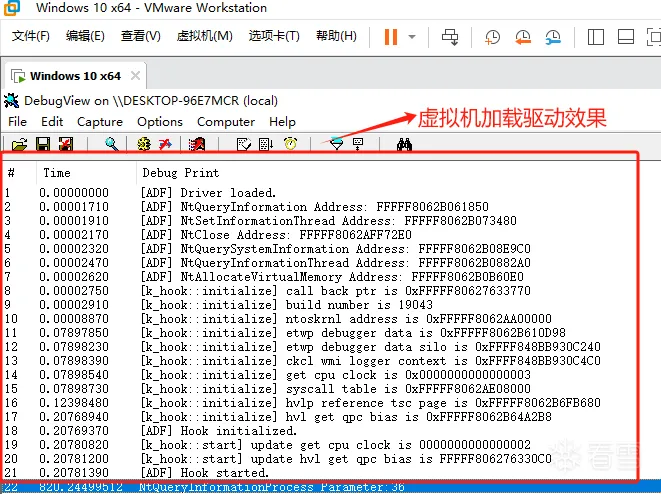Image resolution: width=661 pixels, height=494 pixels.
Task: Select the 'ntoskrnl address is' log row
Action: tap(320, 319)
